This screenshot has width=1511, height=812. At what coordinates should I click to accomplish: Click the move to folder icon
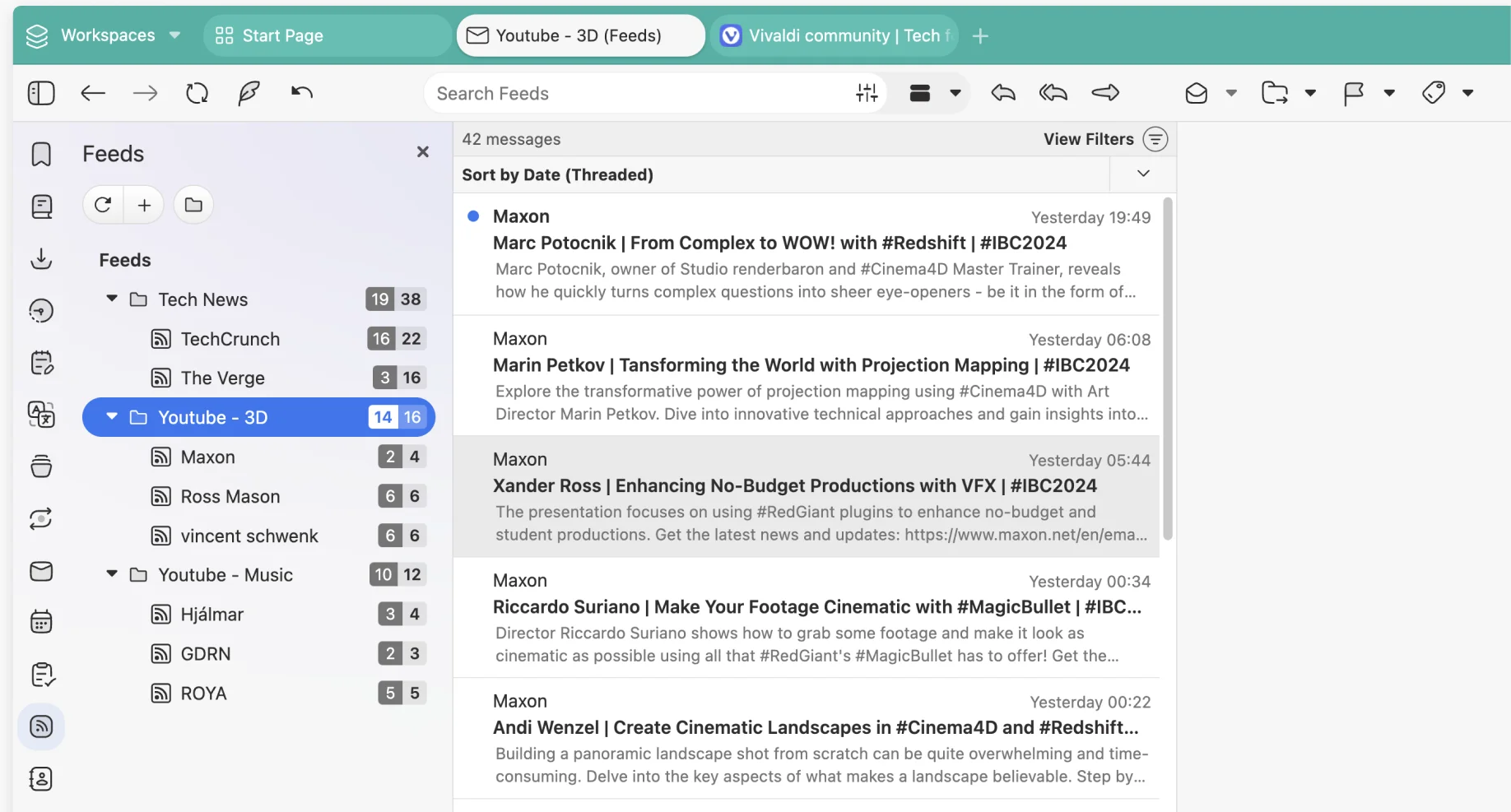point(1275,93)
